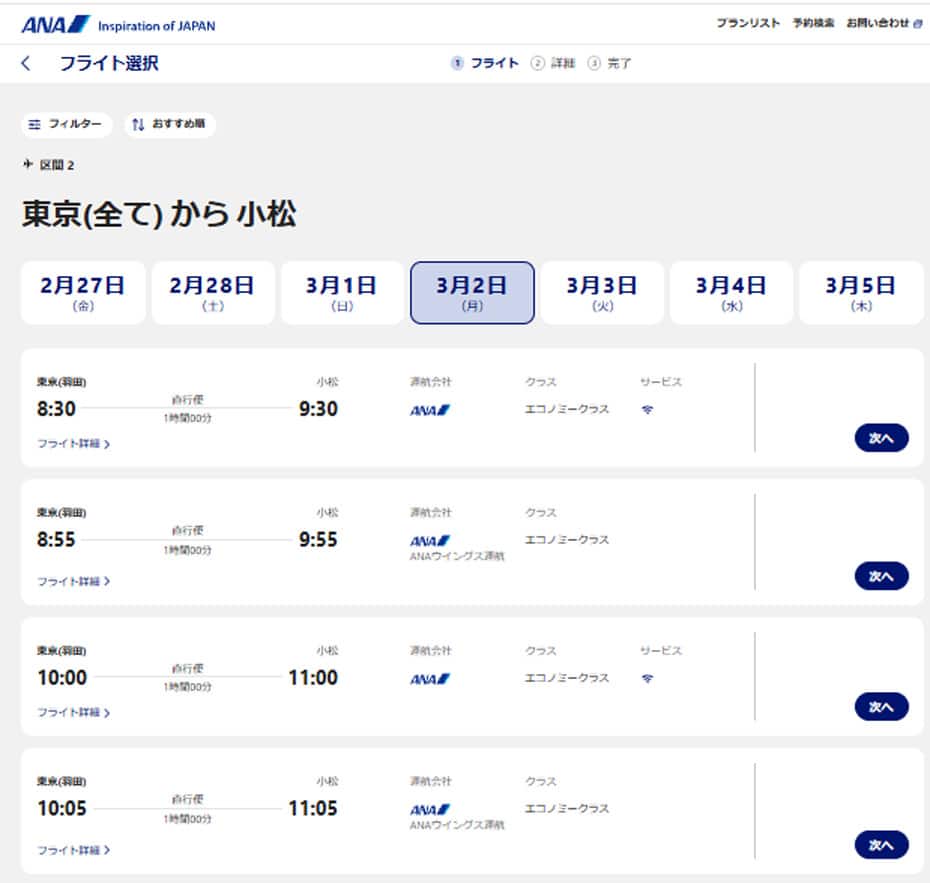Open 予約検索 in the top menu

[813, 23]
